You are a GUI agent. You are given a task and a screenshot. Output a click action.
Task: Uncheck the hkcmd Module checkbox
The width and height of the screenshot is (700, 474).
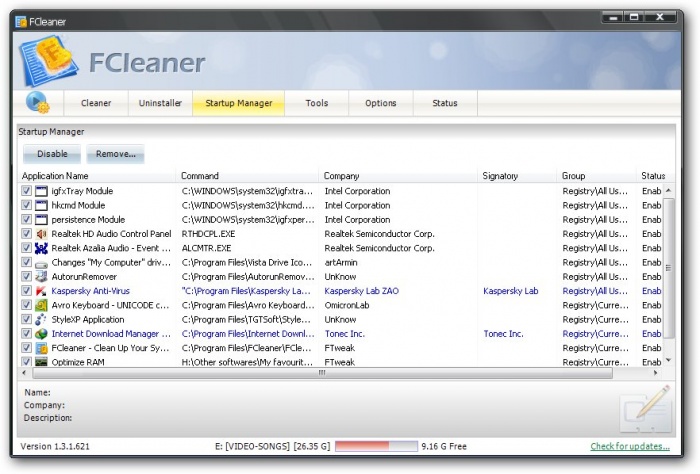[x=26, y=205]
